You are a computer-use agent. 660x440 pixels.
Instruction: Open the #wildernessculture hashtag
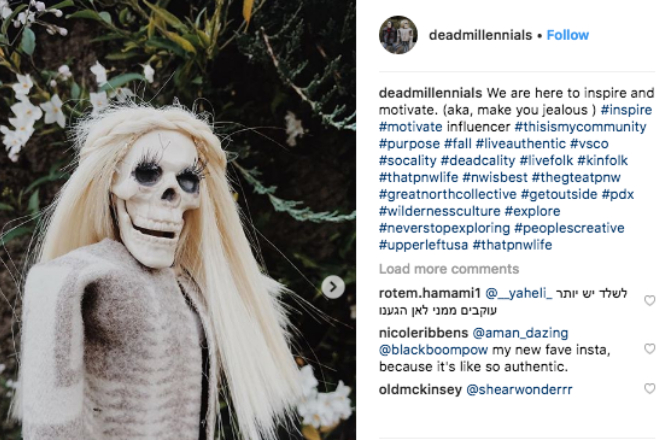[439, 211]
